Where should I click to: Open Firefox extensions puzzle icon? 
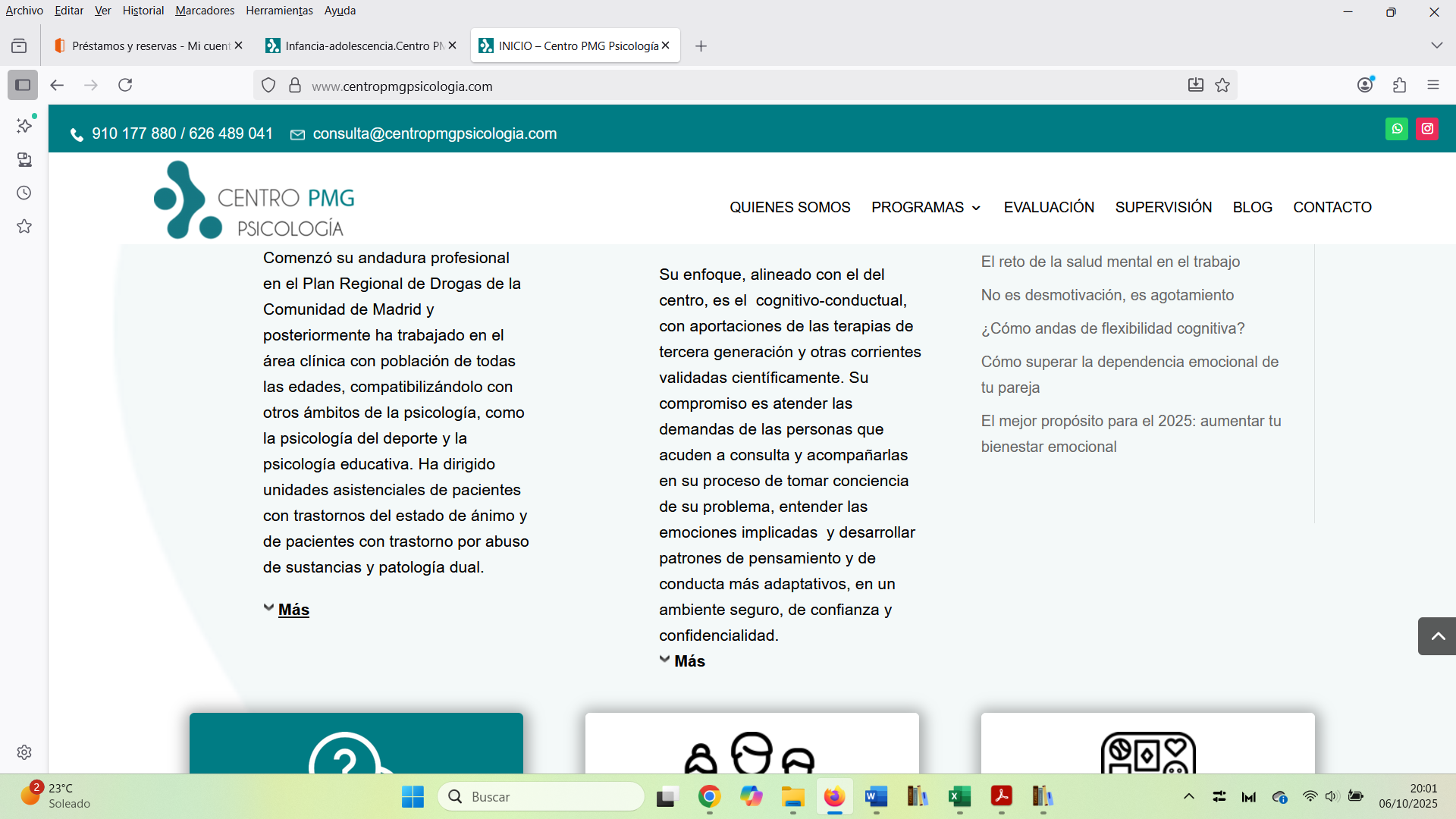[1399, 86]
